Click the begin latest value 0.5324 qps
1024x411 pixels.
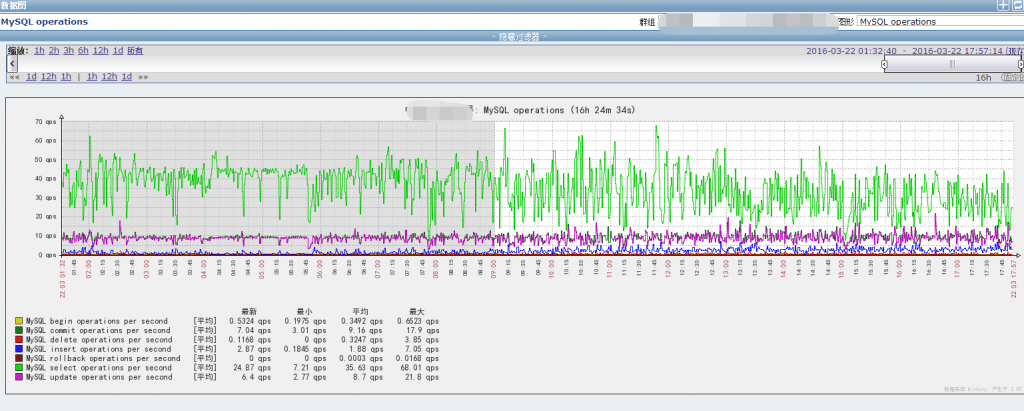(249, 321)
